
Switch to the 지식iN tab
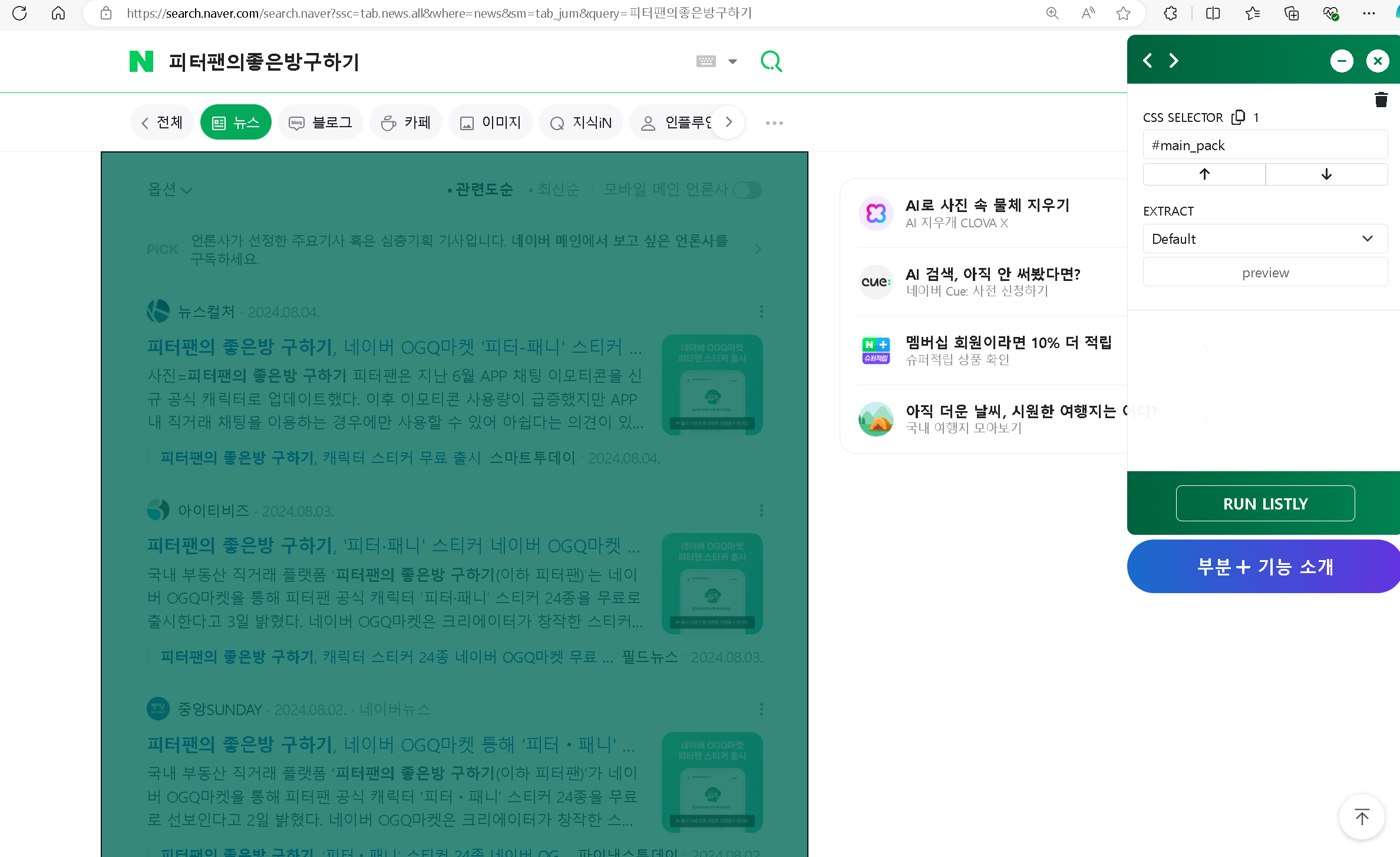pos(581,123)
